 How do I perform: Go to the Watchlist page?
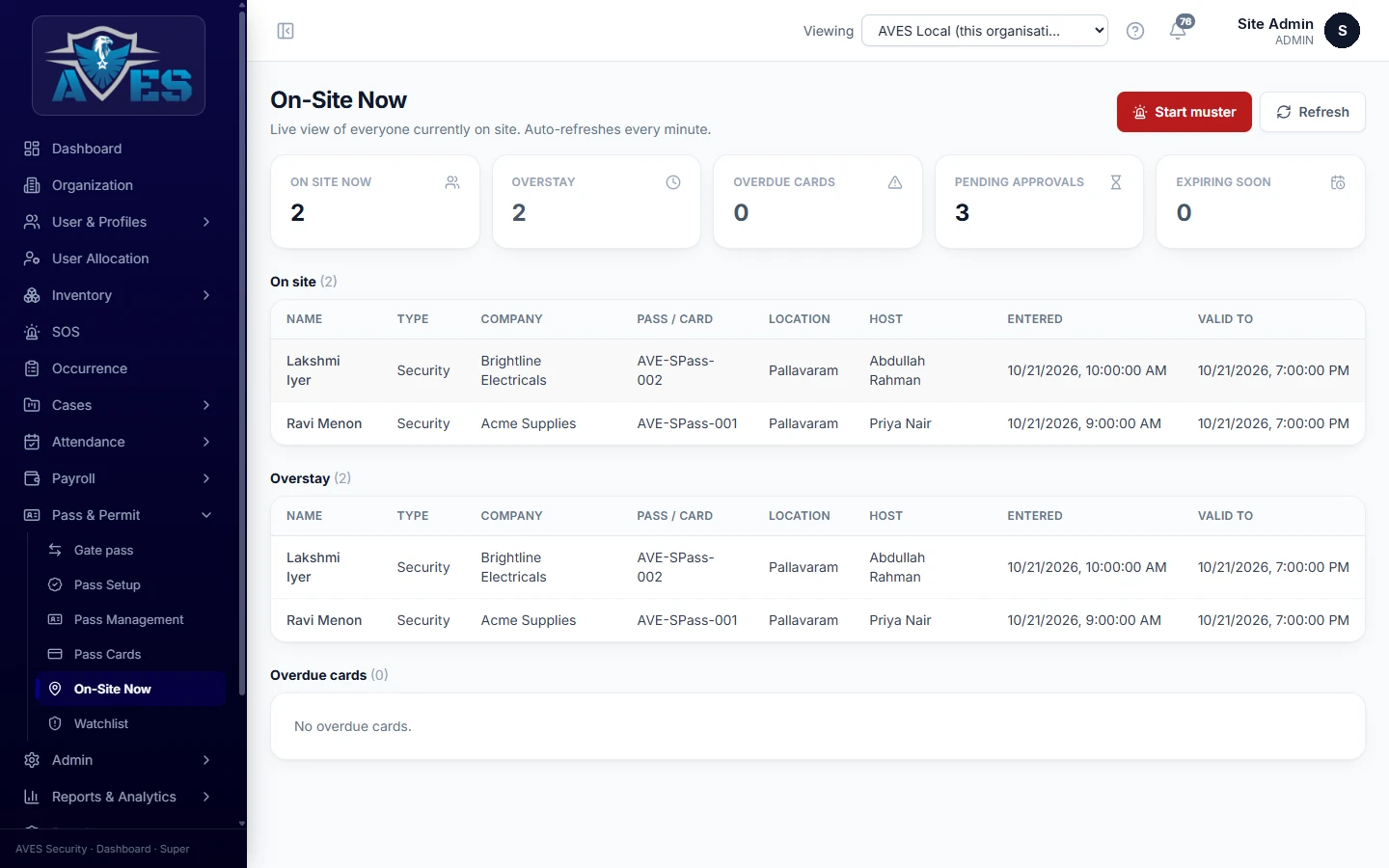[130, 723]
